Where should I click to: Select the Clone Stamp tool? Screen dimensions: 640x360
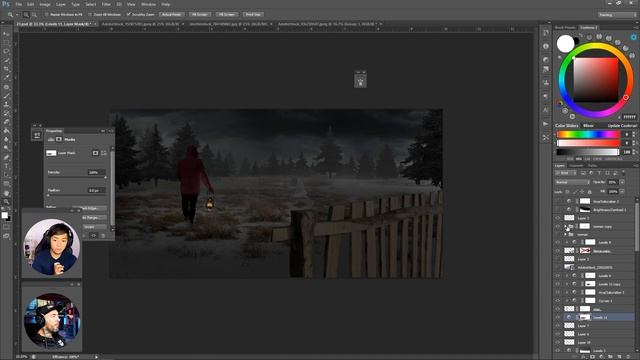pos(6,104)
